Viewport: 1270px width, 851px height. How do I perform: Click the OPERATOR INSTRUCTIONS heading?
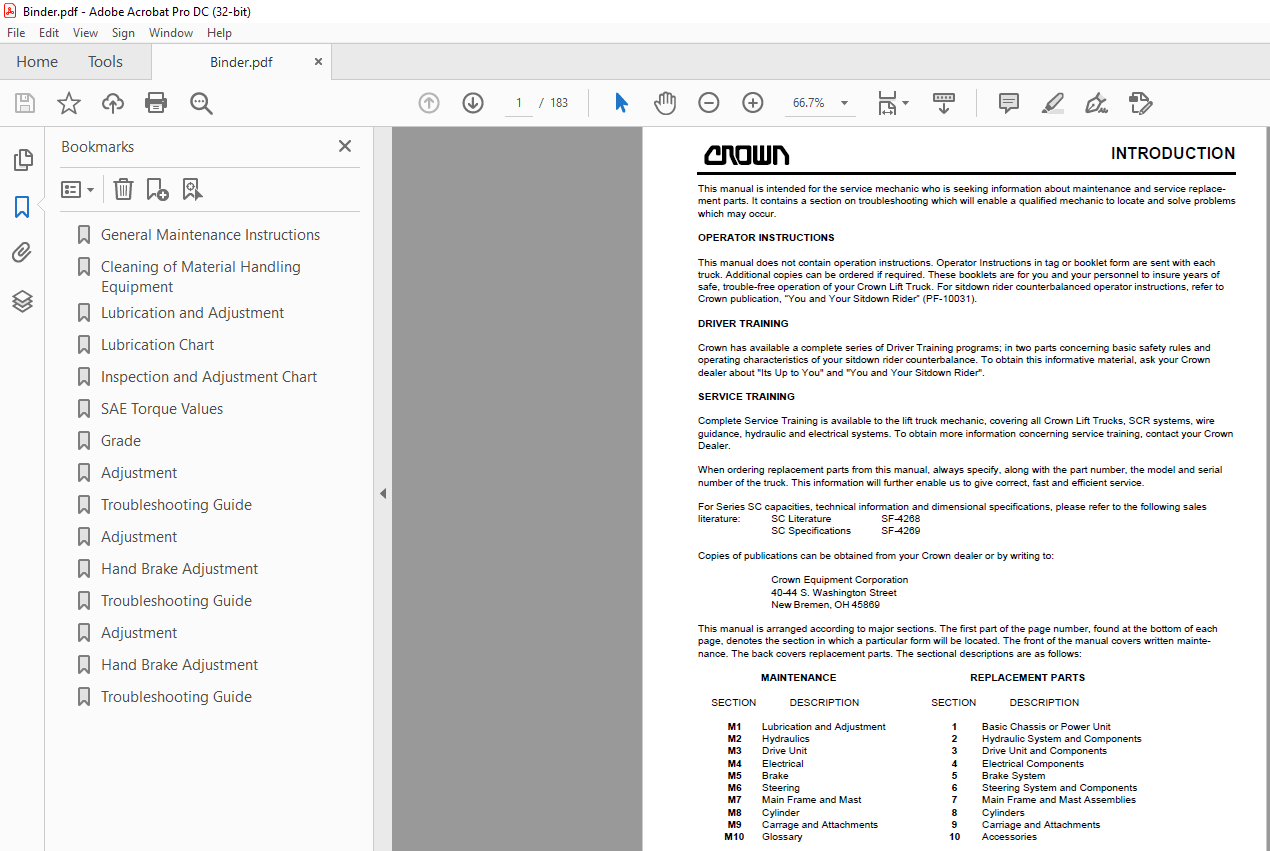[x=766, y=238]
